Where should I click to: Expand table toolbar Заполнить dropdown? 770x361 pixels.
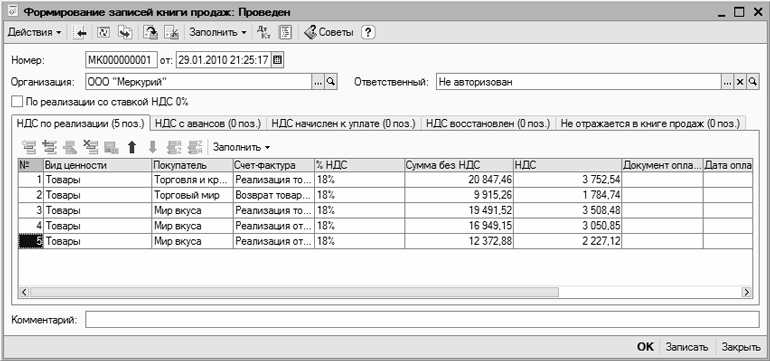[241, 147]
